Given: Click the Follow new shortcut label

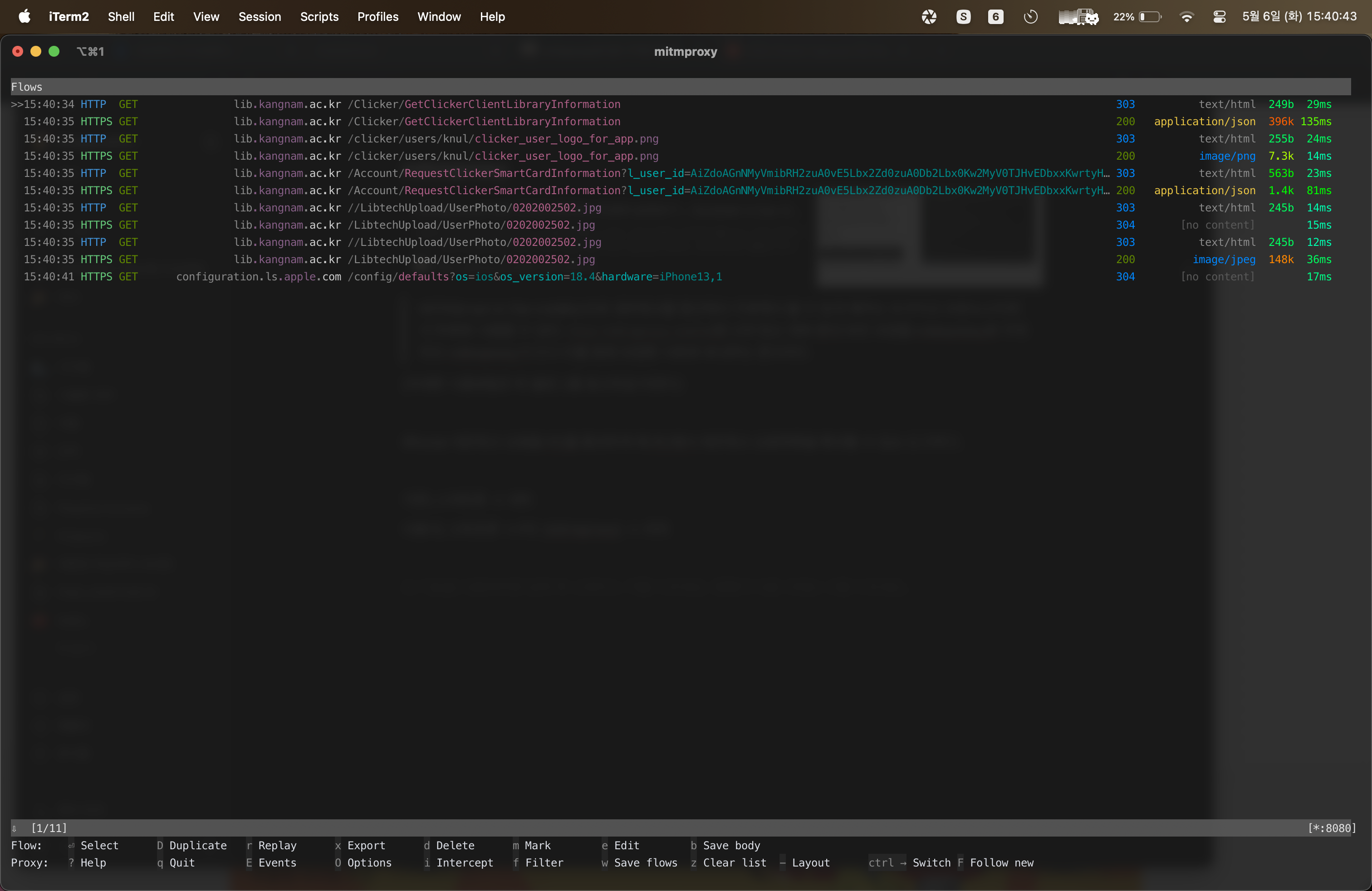Looking at the screenshot, I should [1001, 863].
